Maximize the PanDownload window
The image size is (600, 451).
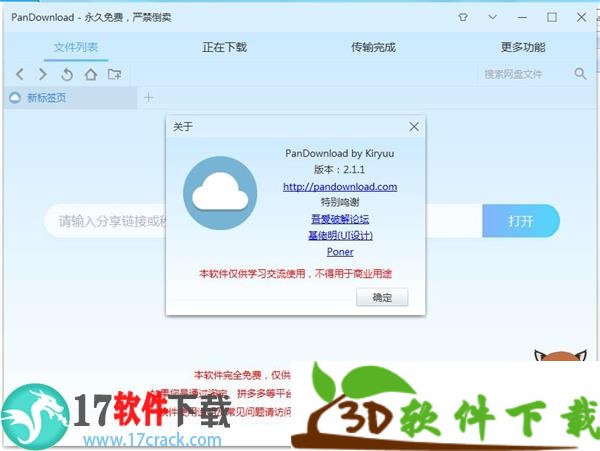[552, 17]
